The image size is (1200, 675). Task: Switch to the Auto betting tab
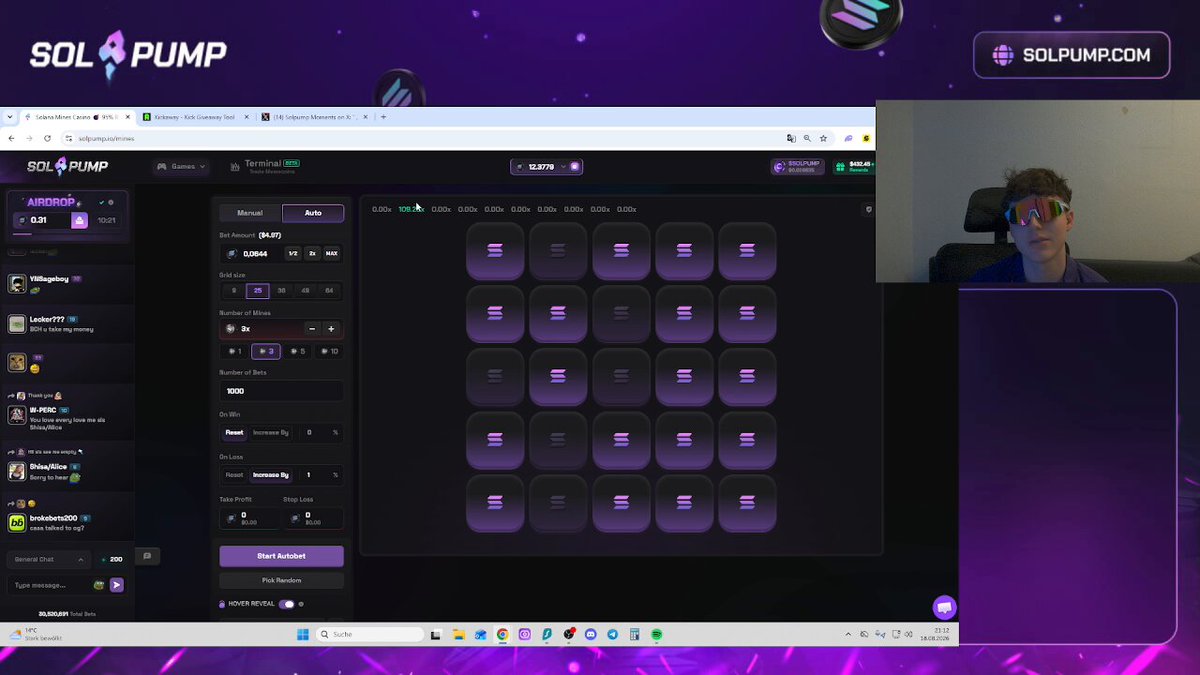click(x=313, y=213)
